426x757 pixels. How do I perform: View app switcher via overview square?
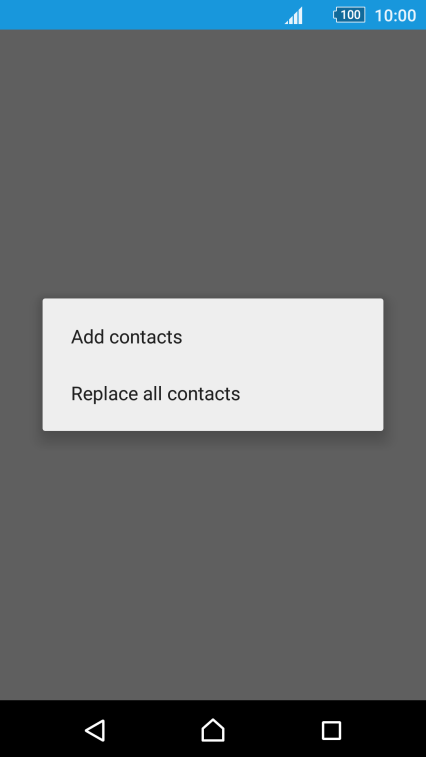pyautogui.click(x=331, y=730)
